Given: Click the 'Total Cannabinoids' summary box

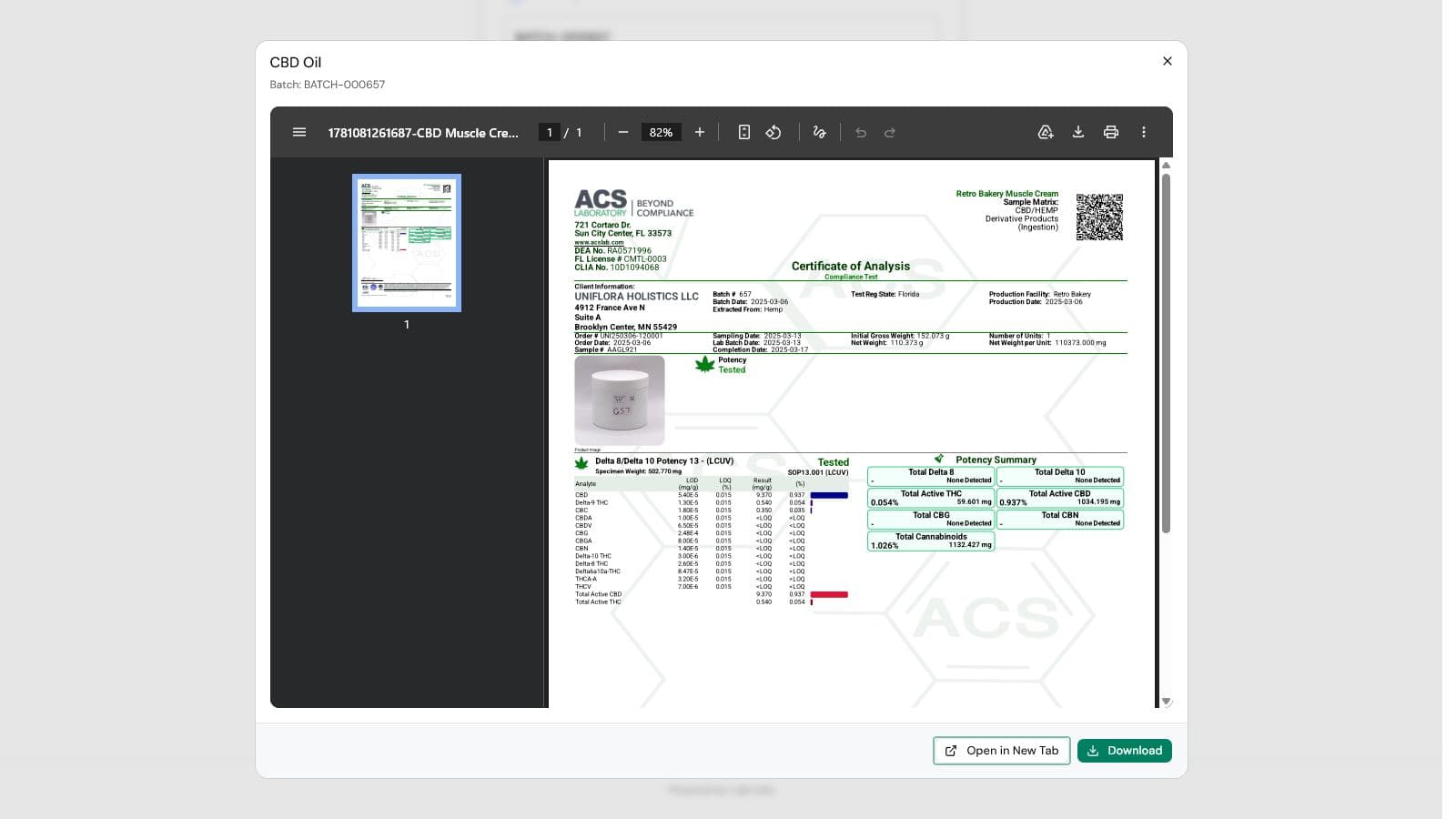Looking at the screenshot, I should coord(931,541).
